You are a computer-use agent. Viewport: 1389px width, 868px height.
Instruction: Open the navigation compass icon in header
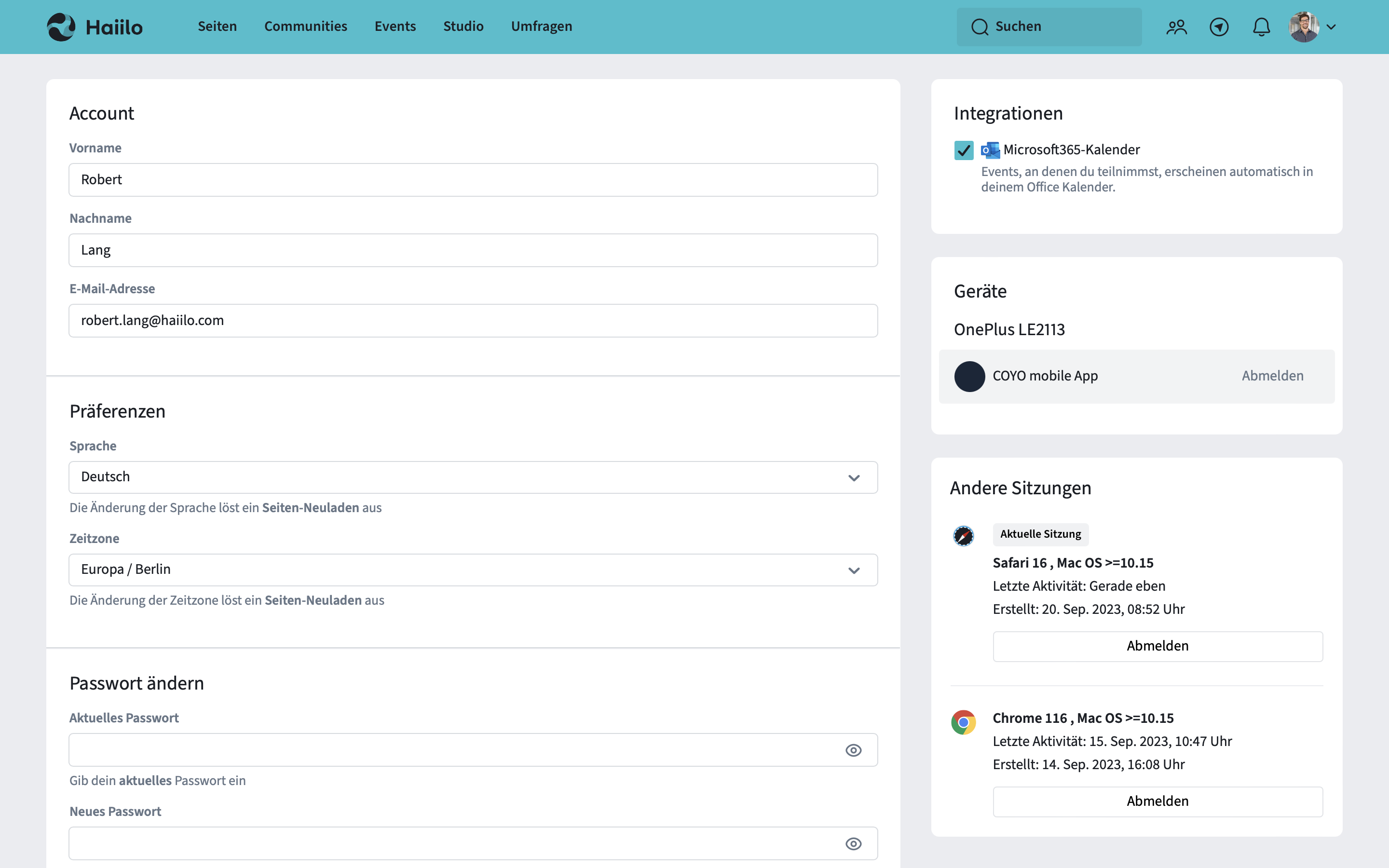tap(1219, 27)
